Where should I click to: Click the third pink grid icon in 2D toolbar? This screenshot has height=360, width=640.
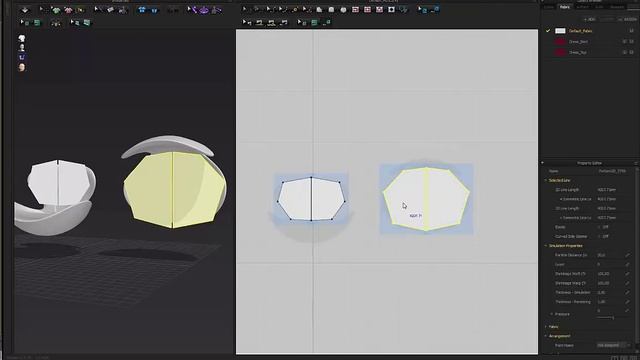click(379, 10)
